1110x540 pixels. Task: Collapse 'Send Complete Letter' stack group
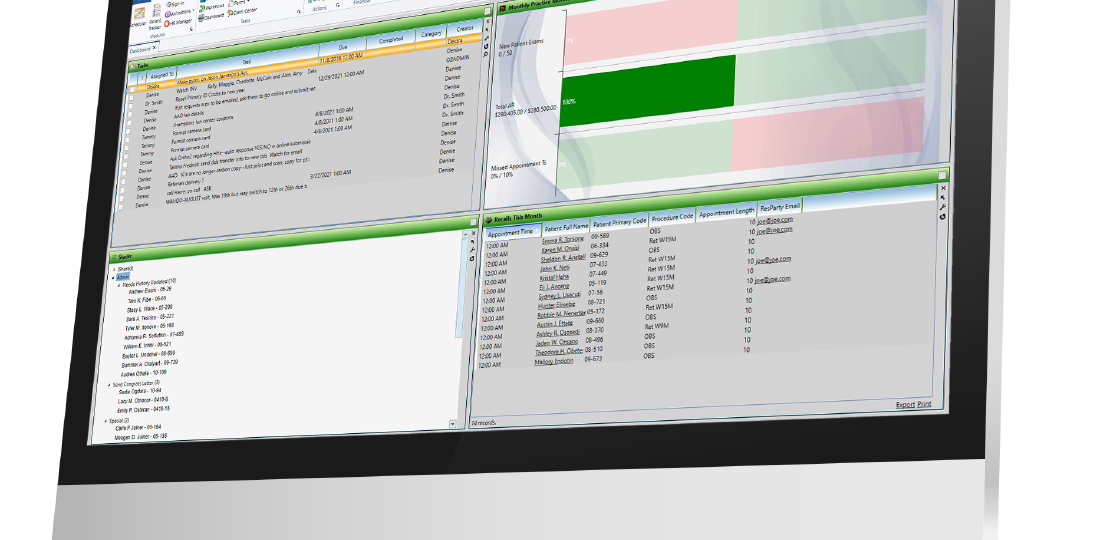[x=110, y=385]
